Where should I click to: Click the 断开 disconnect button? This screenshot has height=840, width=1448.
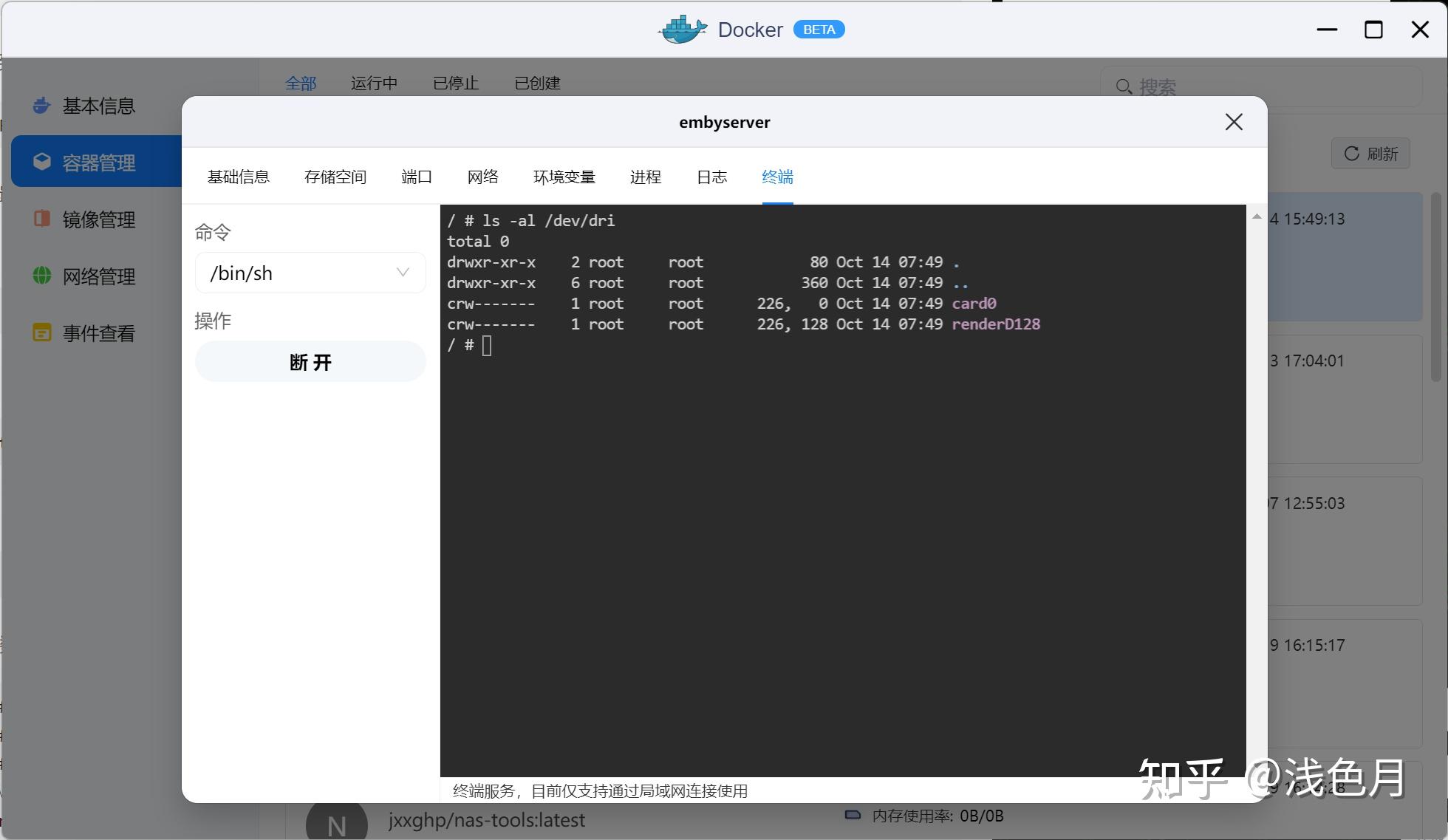click(310, 362)
